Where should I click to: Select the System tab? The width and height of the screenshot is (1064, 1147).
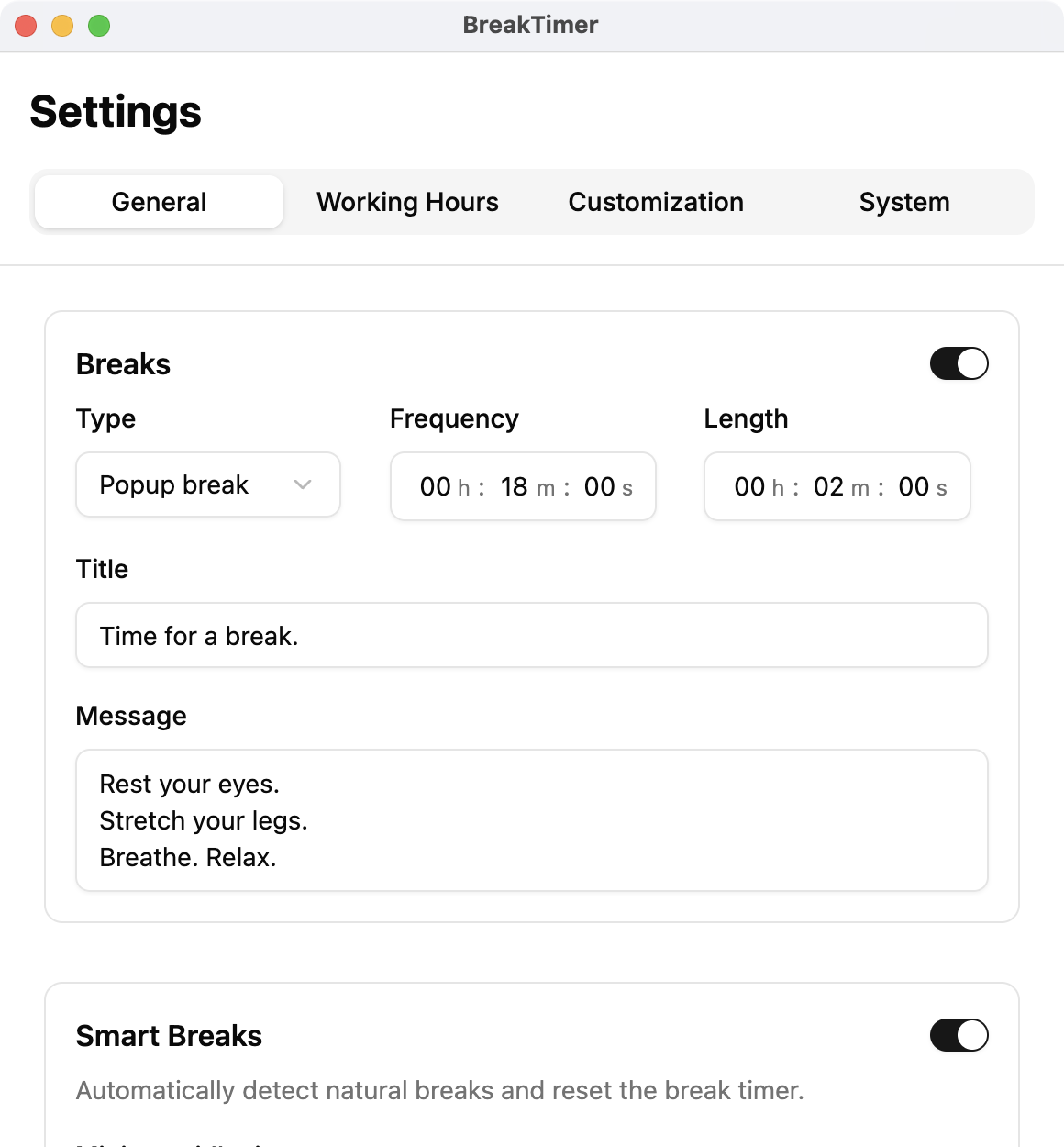[903, 202]
